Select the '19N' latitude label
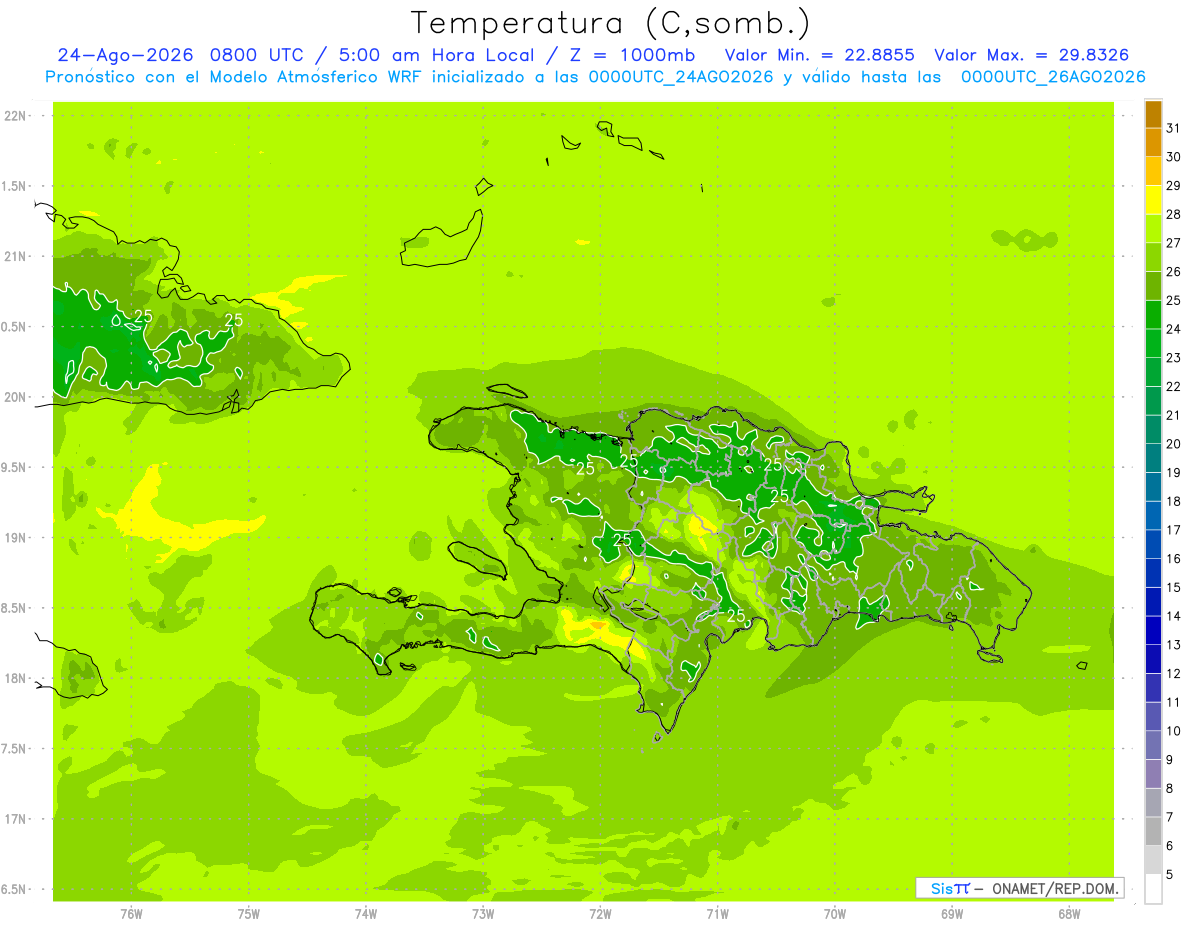The image size is (1200, 927). 16,538
